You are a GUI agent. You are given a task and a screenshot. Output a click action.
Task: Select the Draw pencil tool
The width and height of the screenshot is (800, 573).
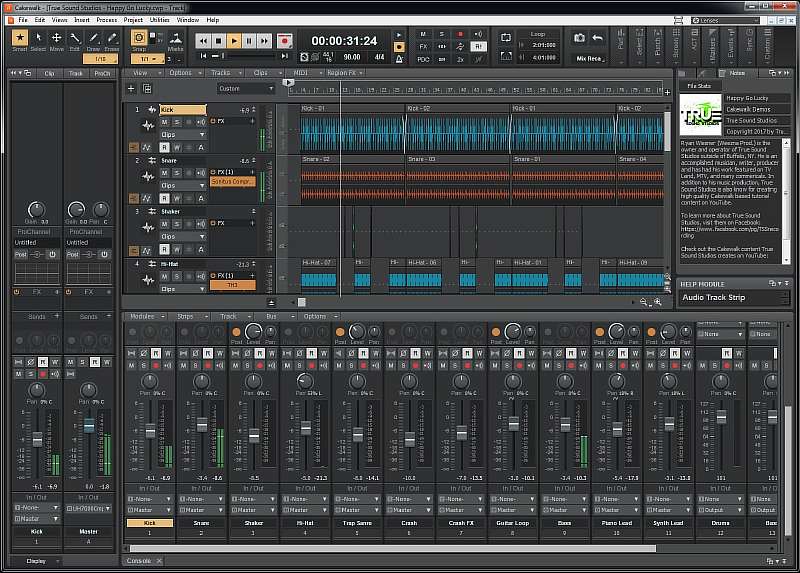93,38
